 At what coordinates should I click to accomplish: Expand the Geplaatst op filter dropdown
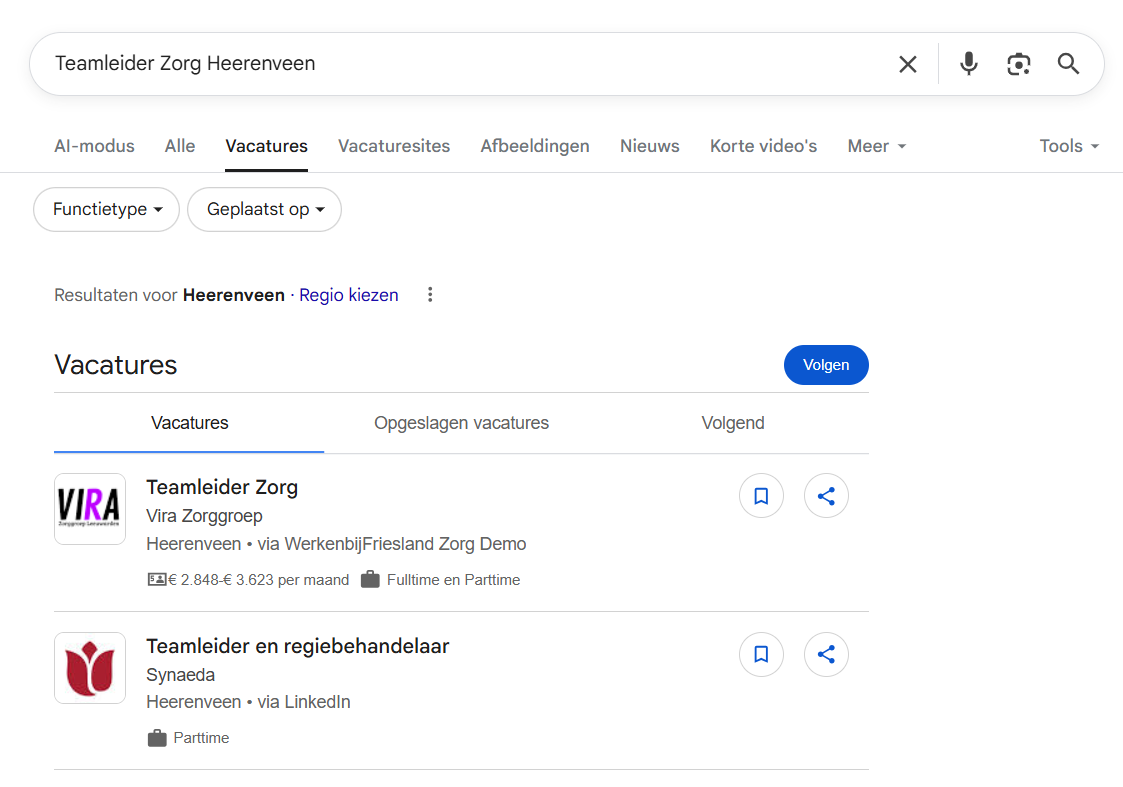[265, 210]
